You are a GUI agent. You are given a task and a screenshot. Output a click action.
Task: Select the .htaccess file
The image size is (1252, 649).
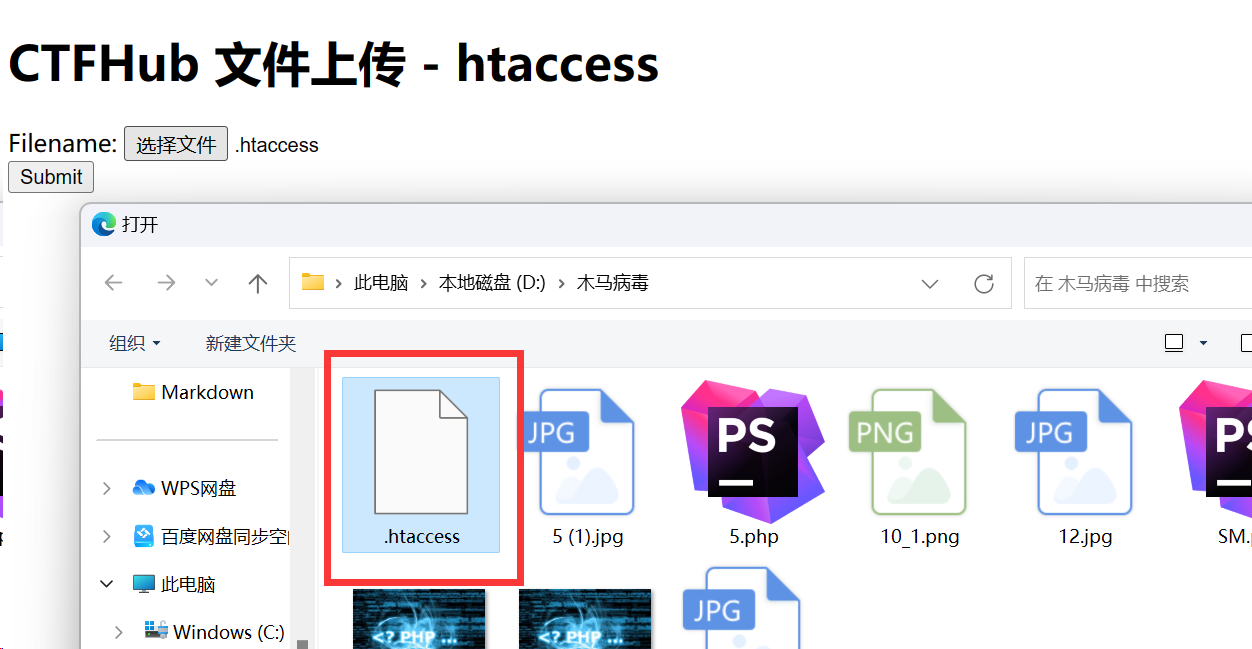click(x=421, y=465)
